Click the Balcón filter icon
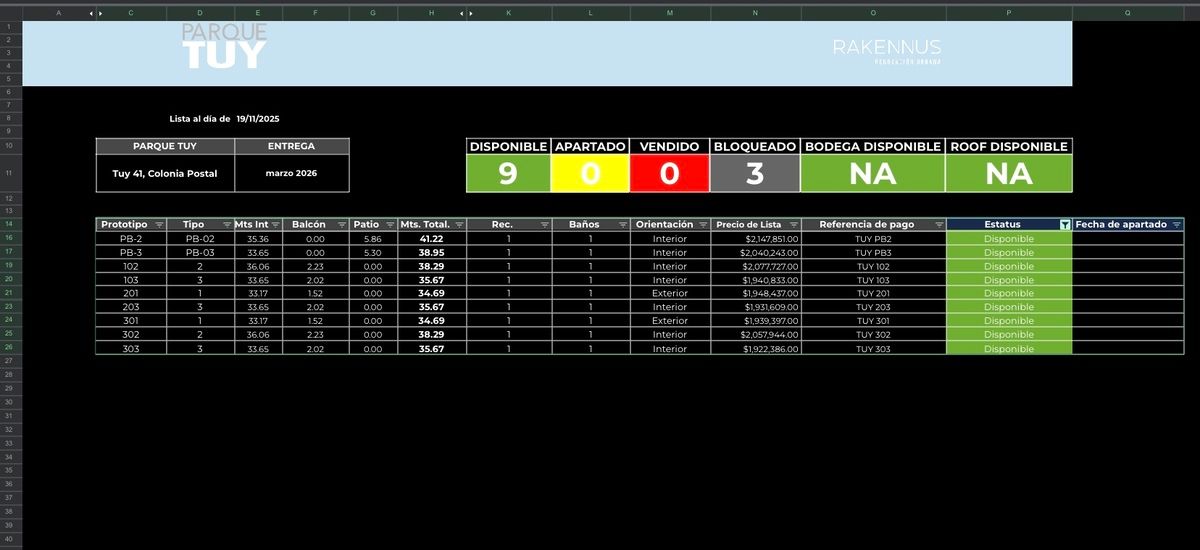1200x550 pixels. point(341,225)
